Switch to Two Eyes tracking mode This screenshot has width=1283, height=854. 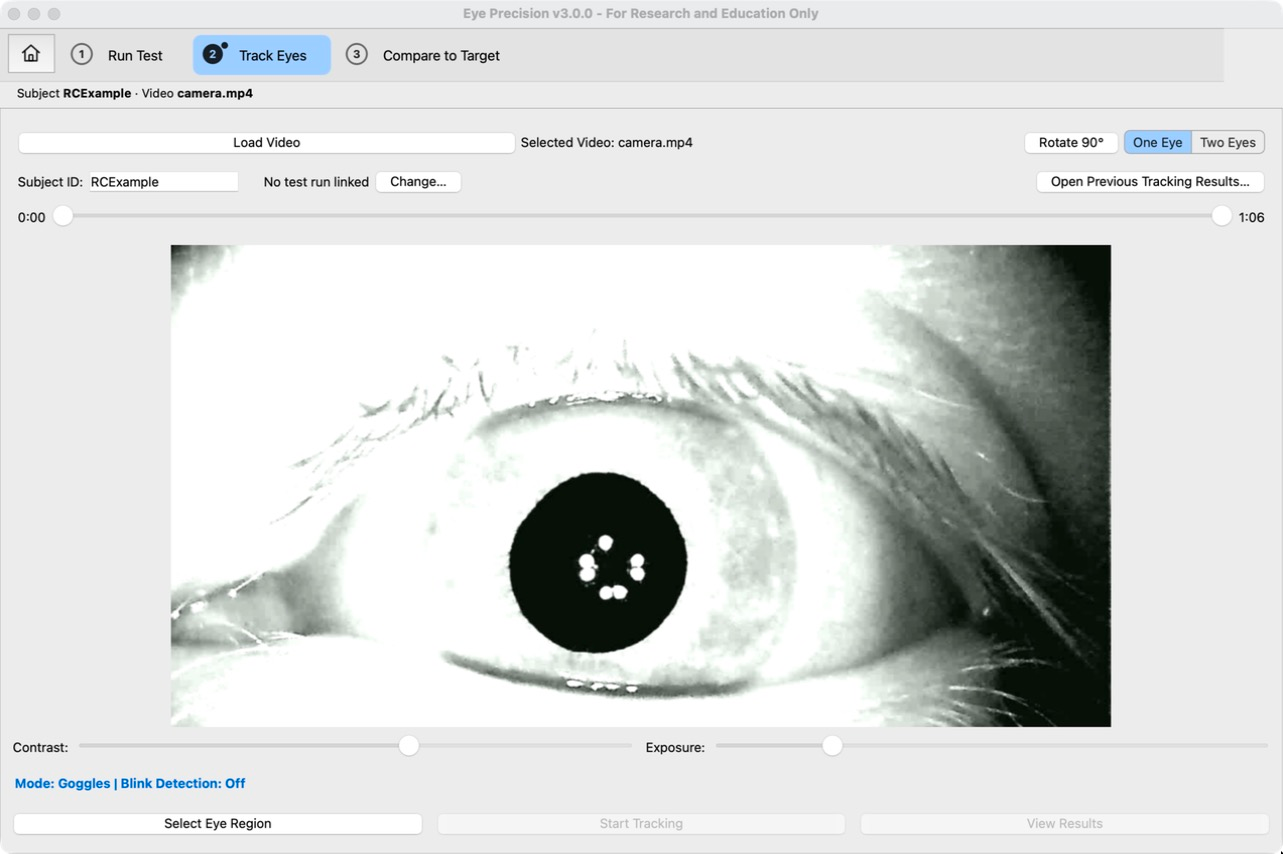click(1228, 142)
